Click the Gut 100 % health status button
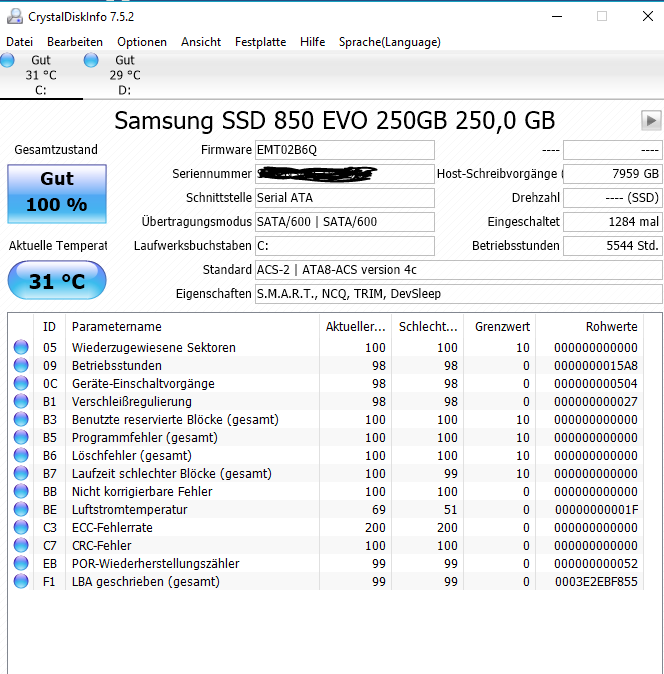The image size is (664, 674). coord(57,194)
